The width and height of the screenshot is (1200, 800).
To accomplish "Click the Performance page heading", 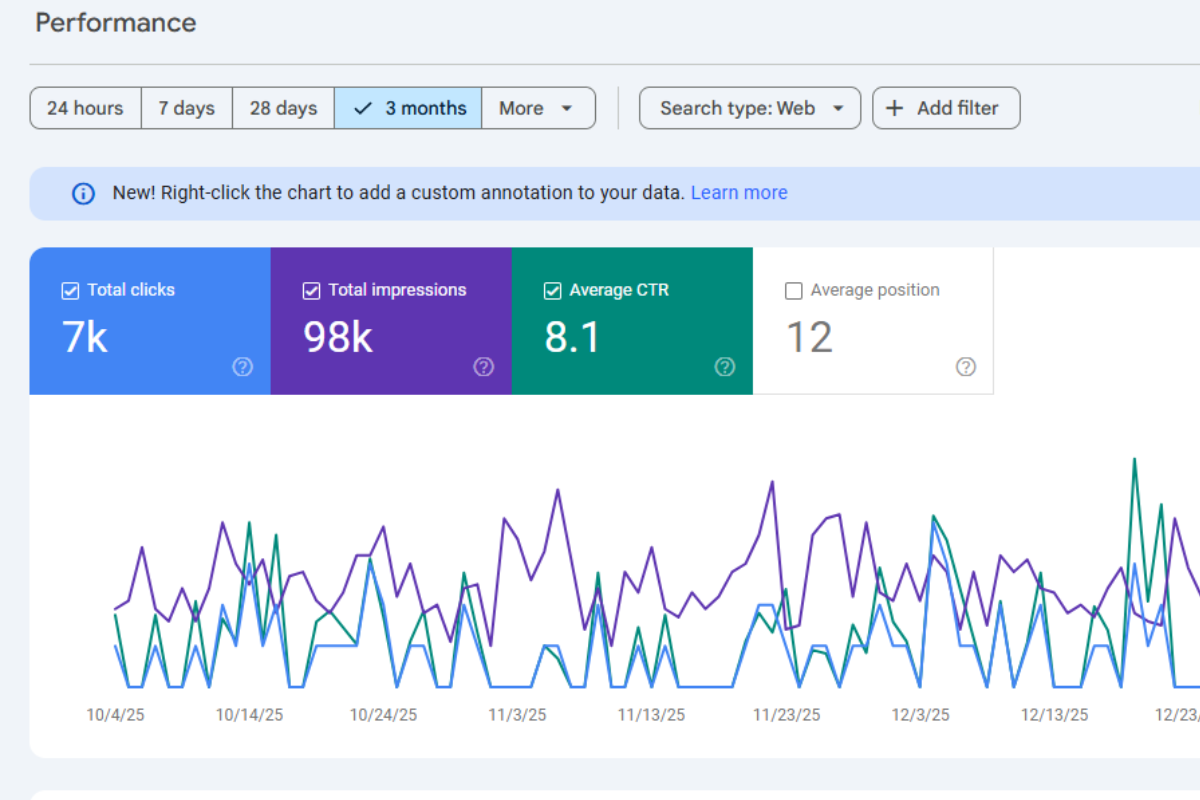I will [116, 23].
